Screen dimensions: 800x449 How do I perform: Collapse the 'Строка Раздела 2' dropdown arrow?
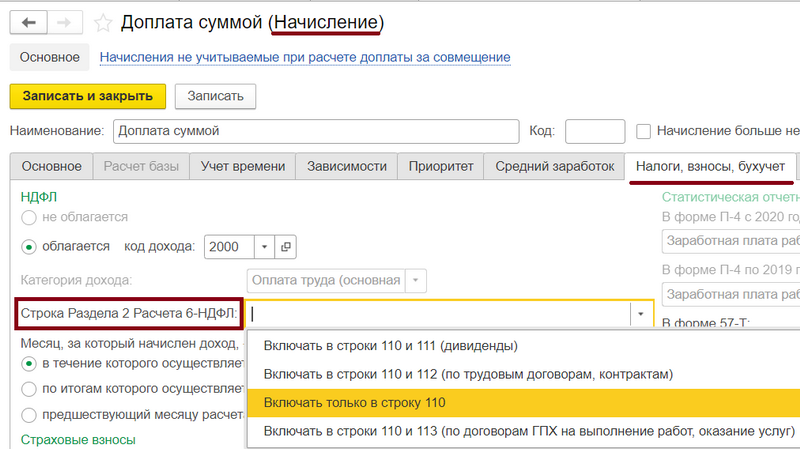click(640, 314)
